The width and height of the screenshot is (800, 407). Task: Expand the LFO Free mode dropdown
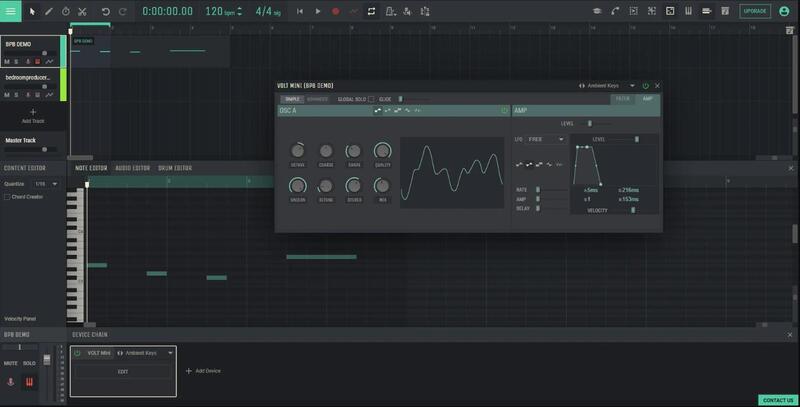pos(546,139)
